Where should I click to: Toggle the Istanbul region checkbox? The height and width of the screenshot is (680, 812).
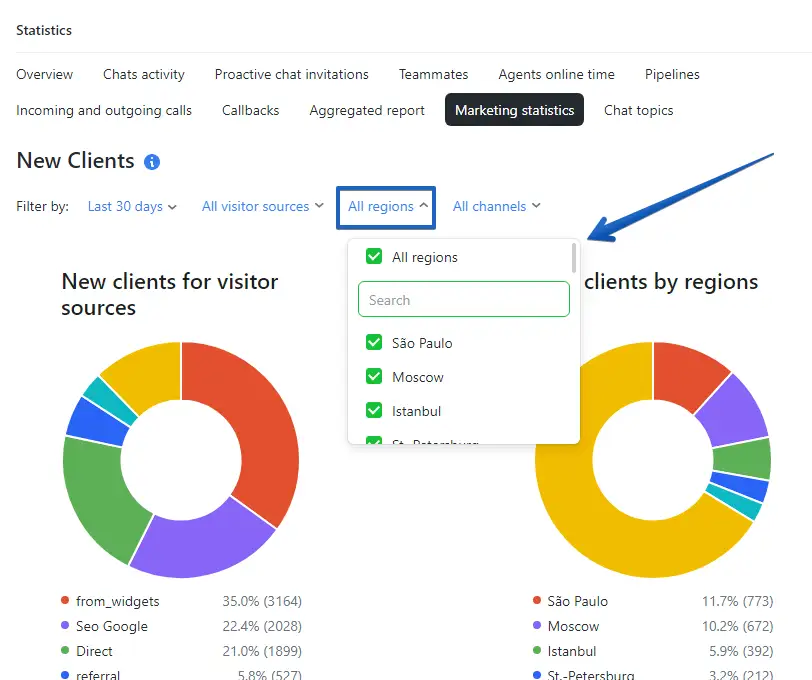(x=374, y=411)
